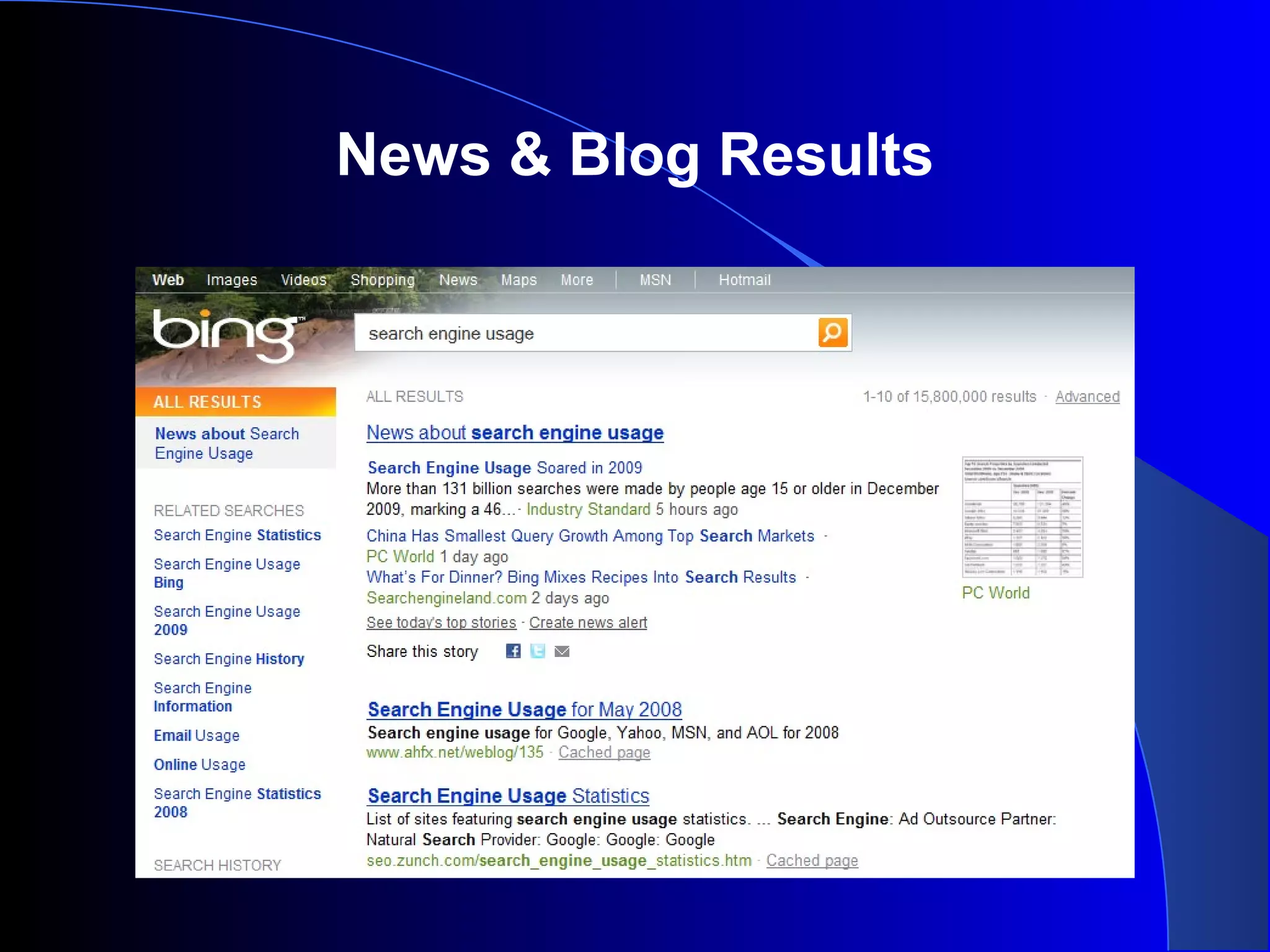
Task: Open Cached page for ahfx.net result
Action: click(604, 752)
